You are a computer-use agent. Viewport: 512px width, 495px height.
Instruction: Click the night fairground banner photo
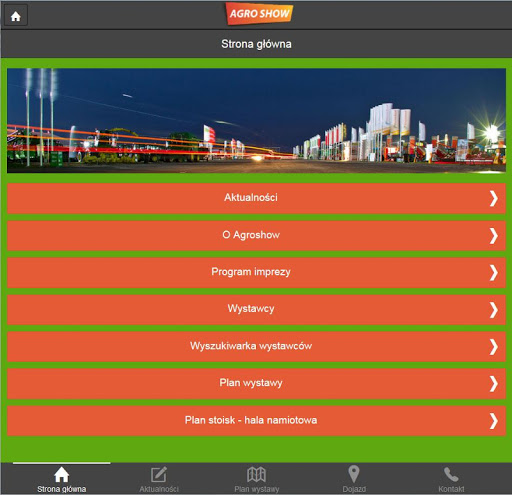[256, 120]
